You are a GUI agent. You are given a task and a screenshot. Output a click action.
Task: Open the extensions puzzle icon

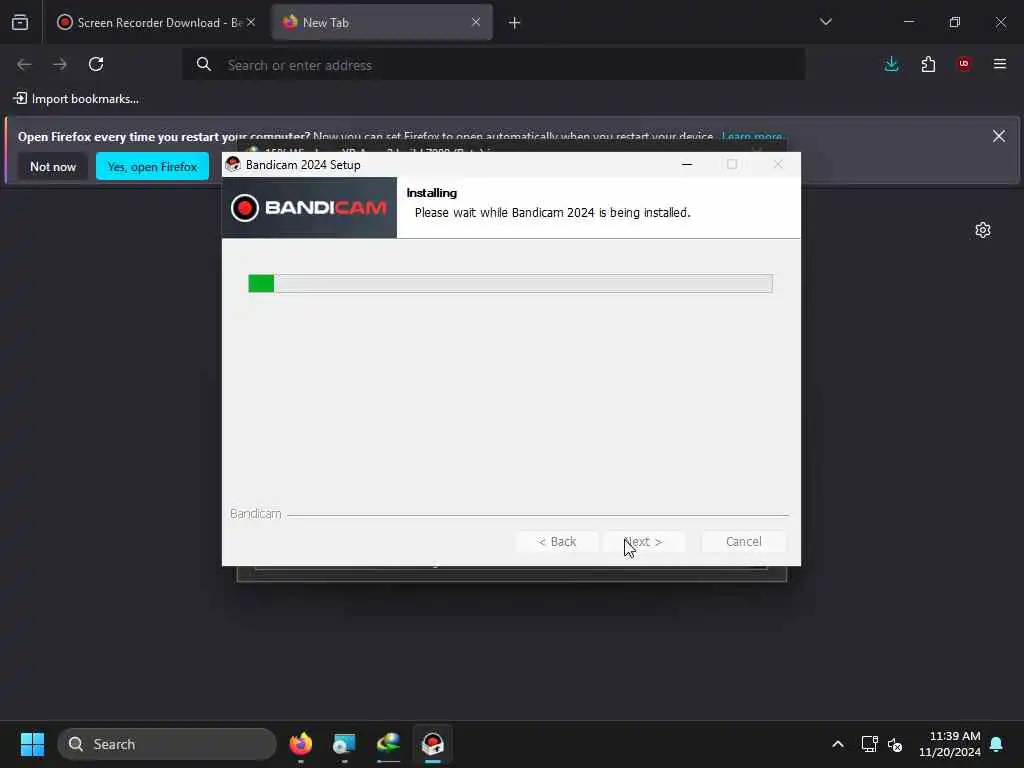coord(928,64)
